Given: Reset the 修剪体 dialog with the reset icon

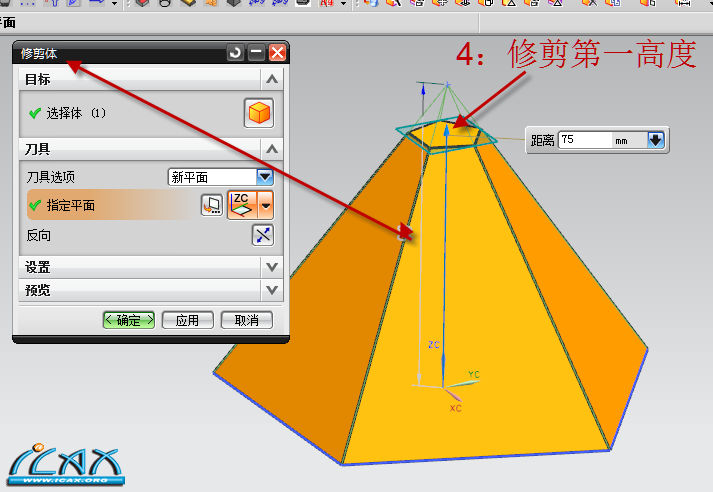Looking at the screenshot, I should pos(235,53).
